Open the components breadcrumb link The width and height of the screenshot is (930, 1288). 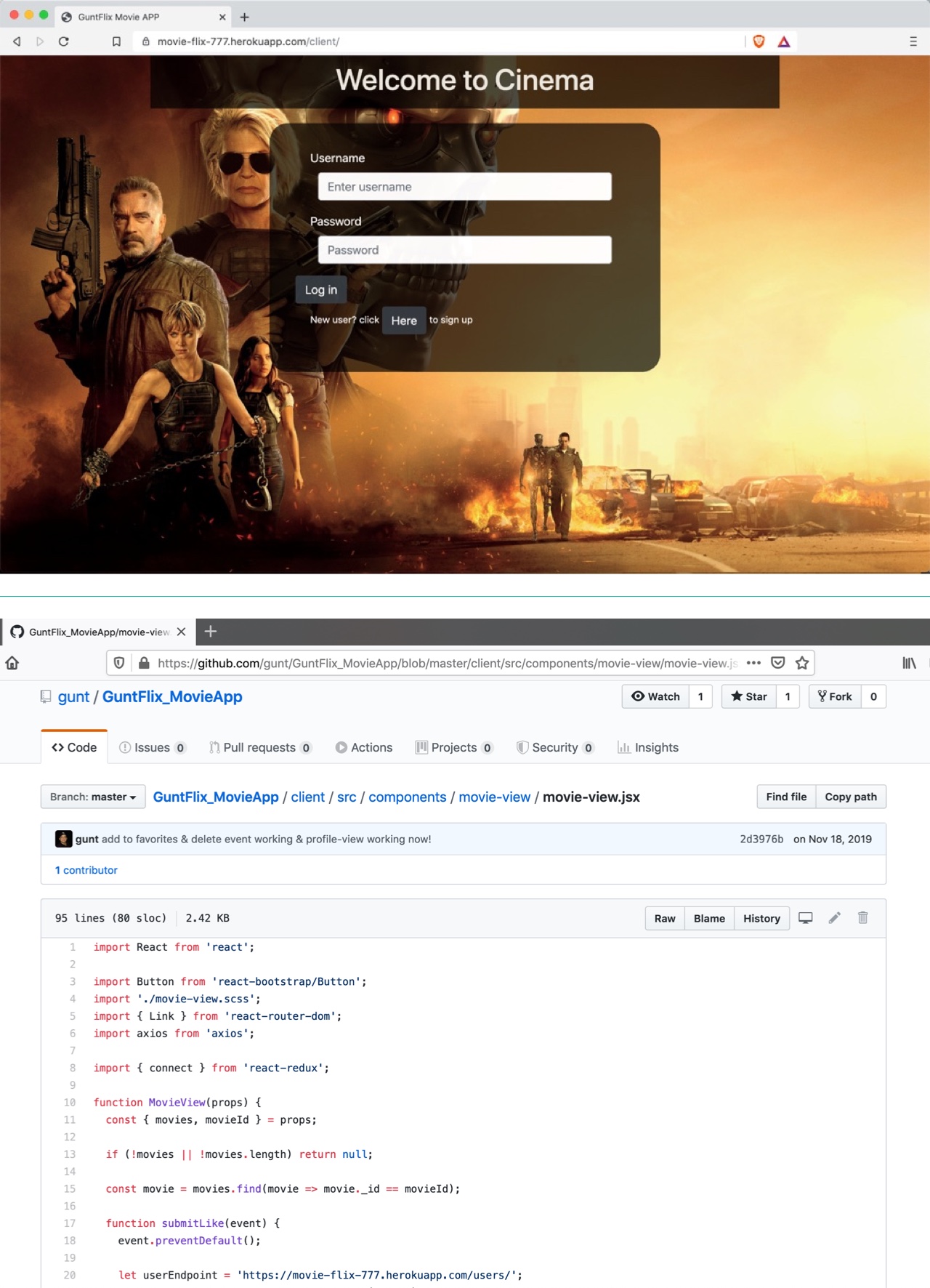click(408, 797)
